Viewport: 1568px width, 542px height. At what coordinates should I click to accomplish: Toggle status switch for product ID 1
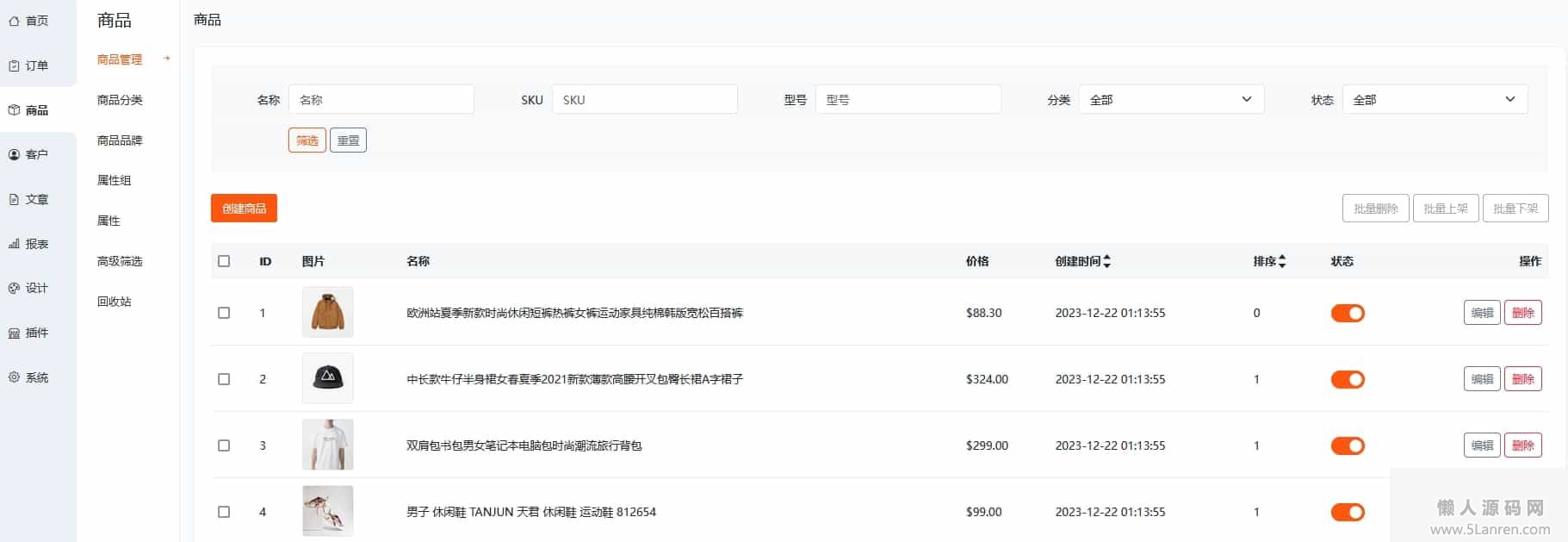point(1348,313)
